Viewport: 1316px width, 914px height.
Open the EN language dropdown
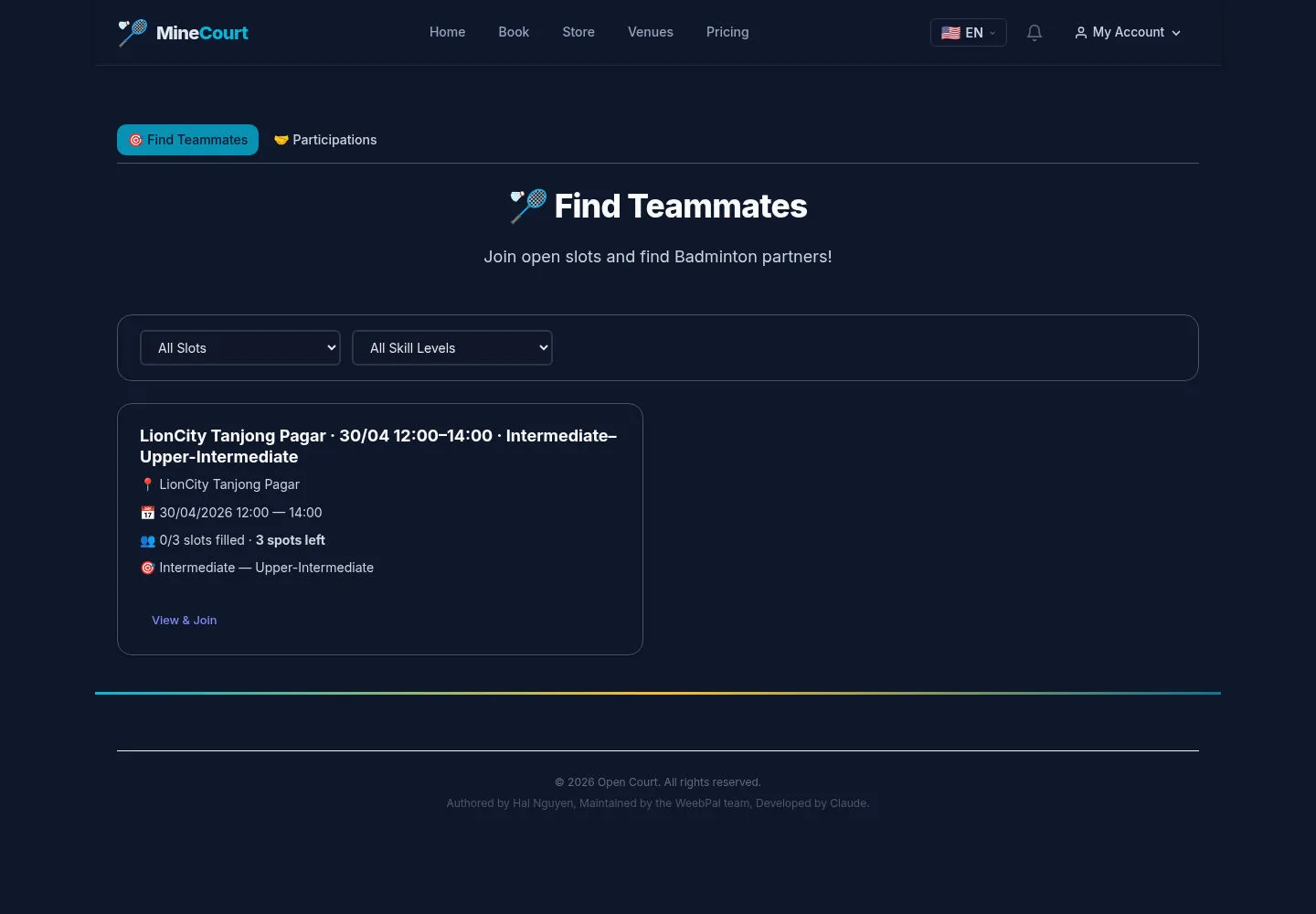968,33
